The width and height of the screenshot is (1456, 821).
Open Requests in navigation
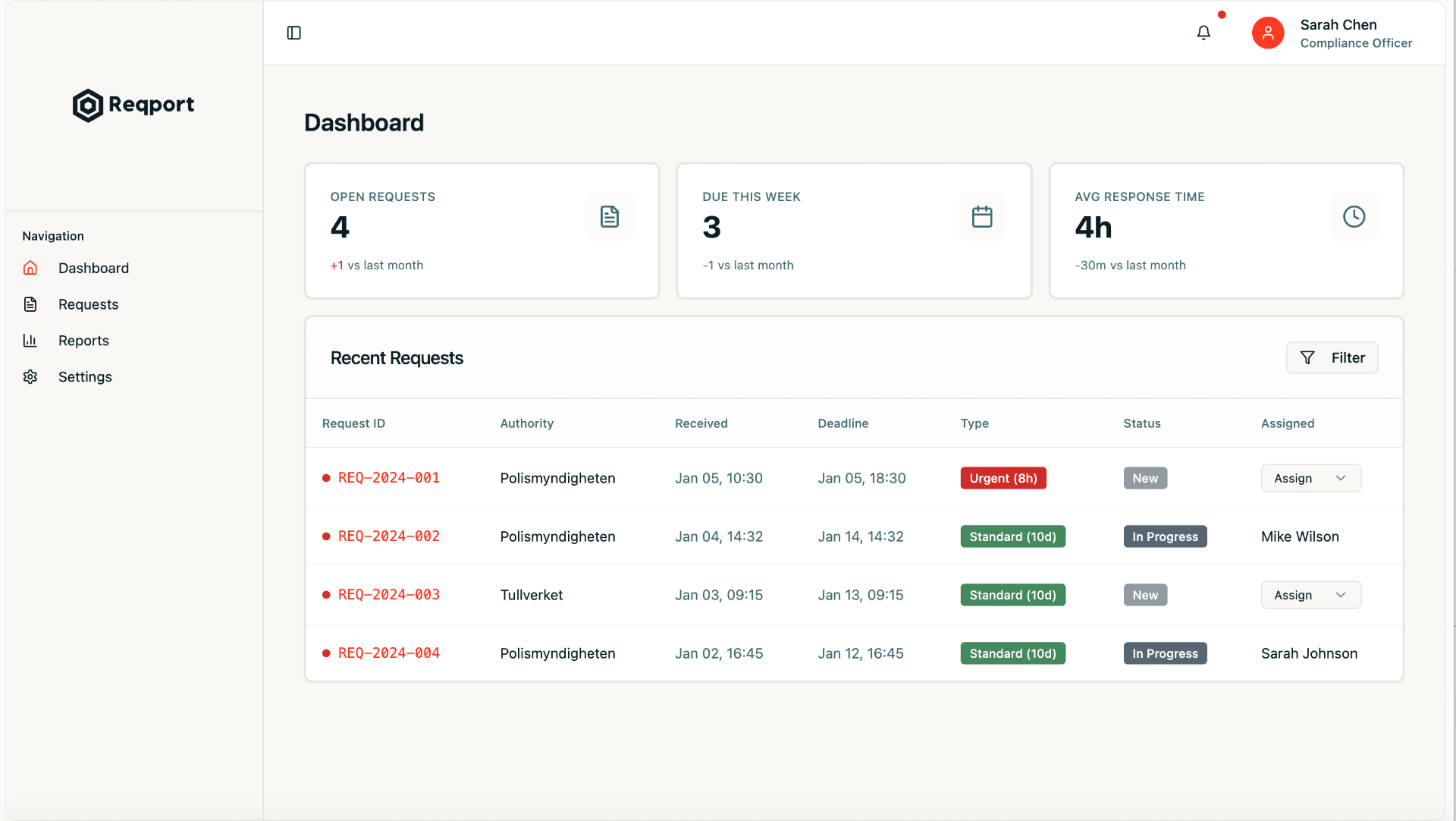pos(88,304)
